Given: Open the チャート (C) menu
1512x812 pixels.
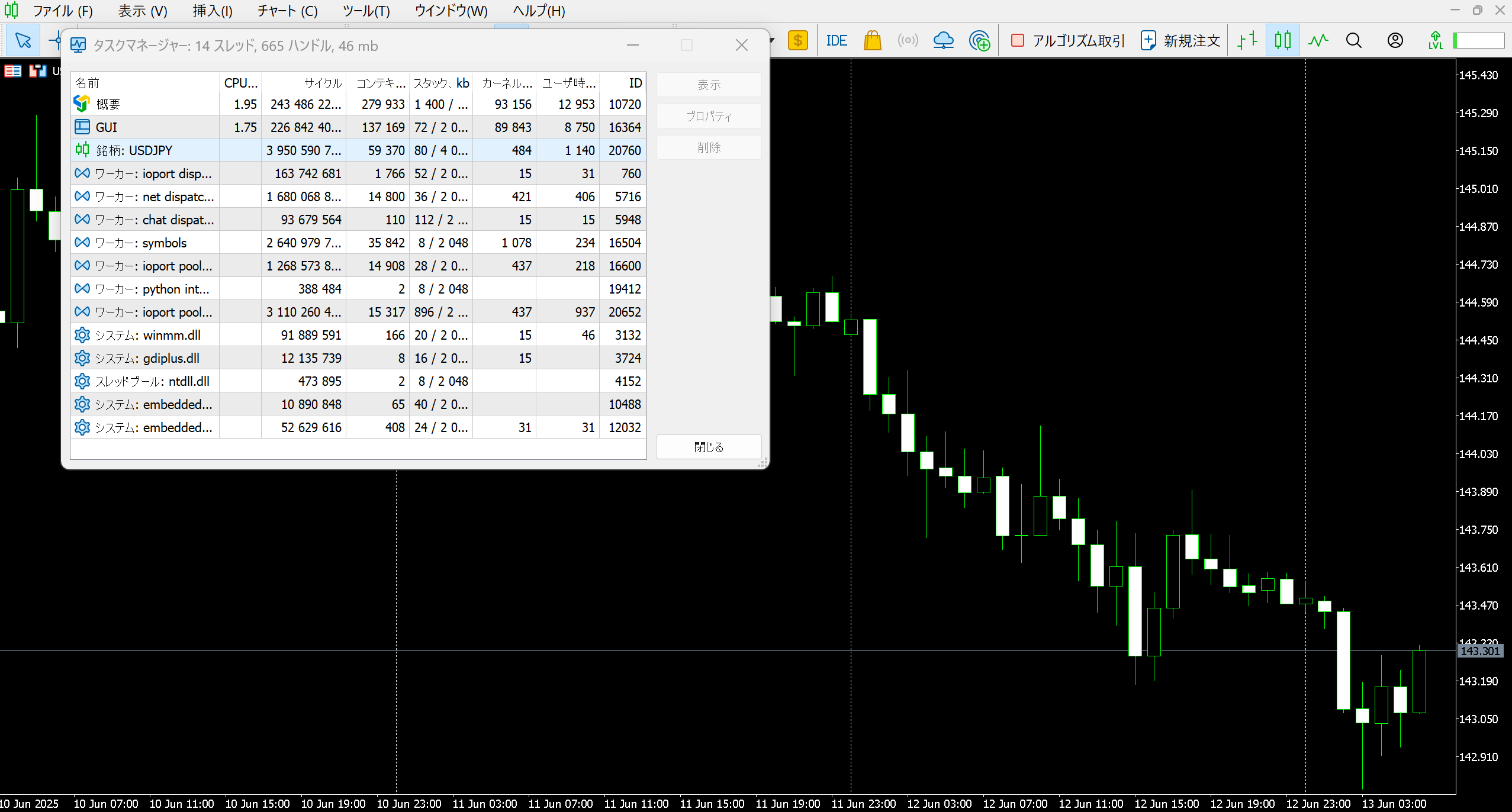Looking at the screenshot, I should 287,11.
